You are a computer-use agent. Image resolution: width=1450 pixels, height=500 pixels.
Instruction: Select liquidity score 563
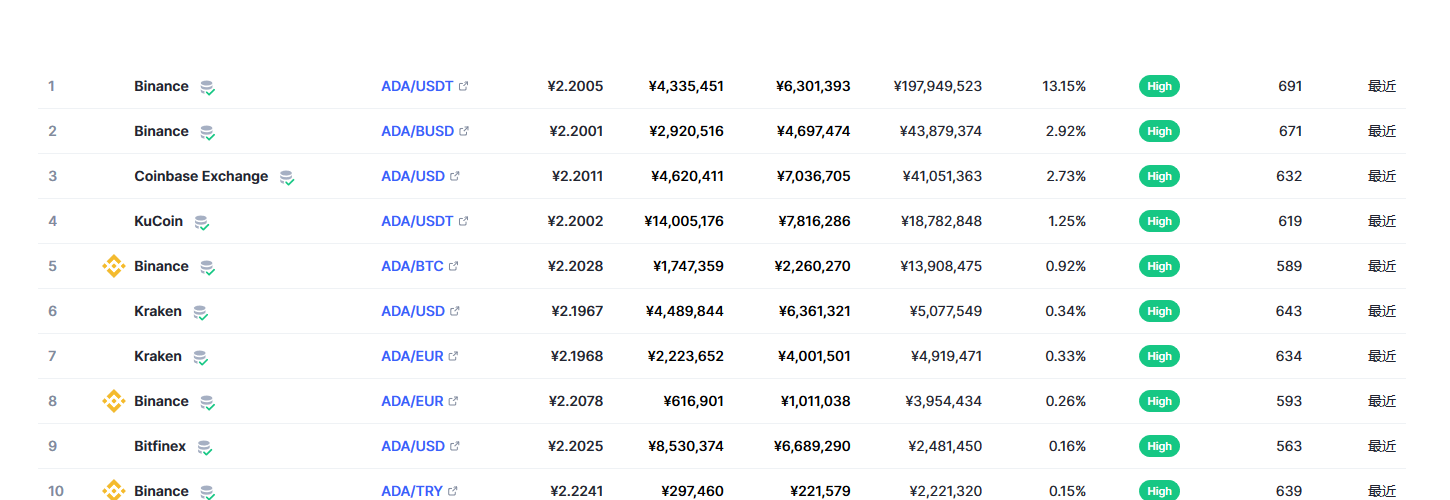(1289, 446)
